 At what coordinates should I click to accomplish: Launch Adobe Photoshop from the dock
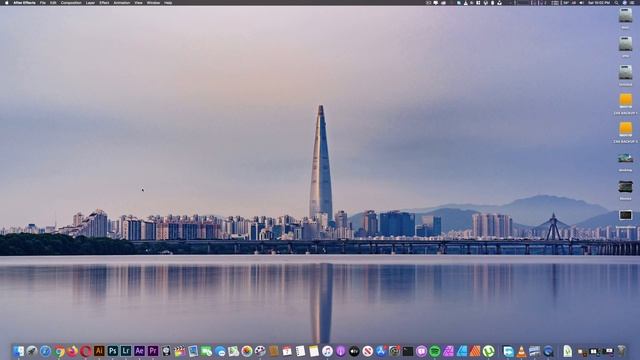(x=113, y=351)
